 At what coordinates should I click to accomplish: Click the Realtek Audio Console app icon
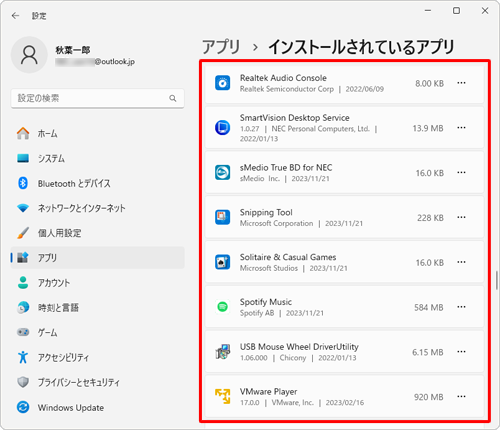[222, 83]
